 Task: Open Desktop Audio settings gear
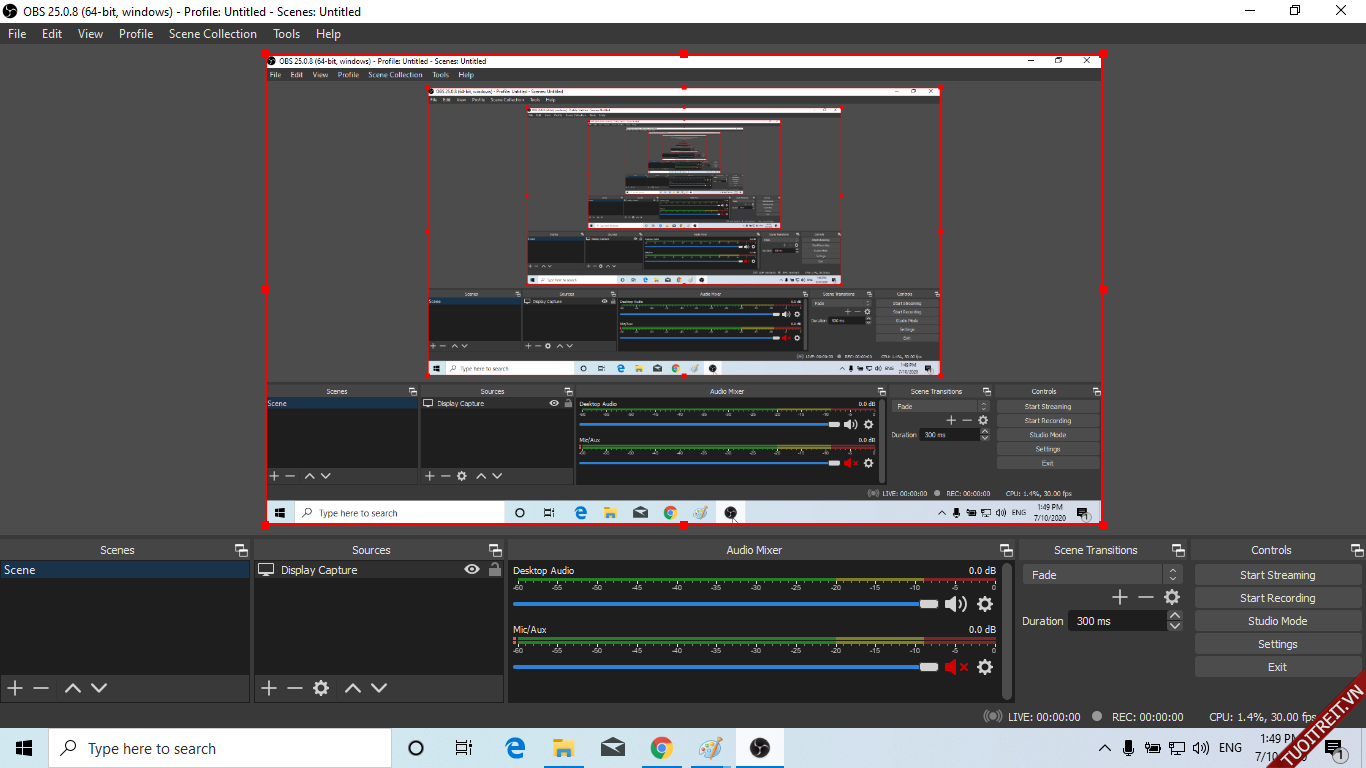pos(985,604)
